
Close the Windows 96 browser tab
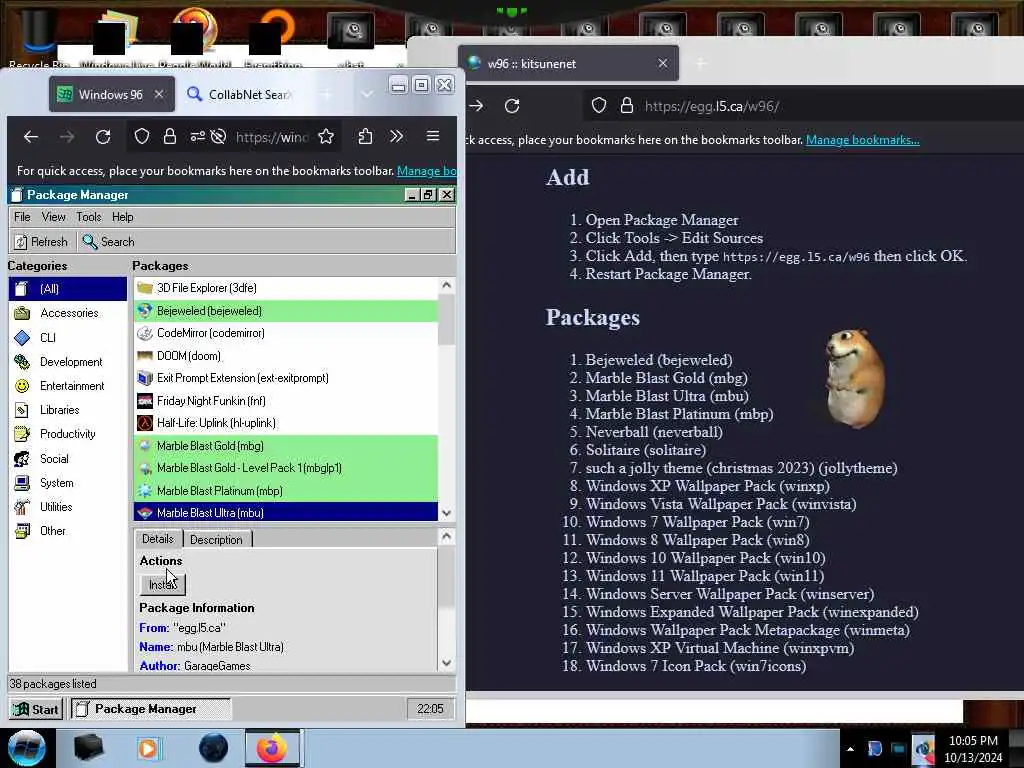159,95
